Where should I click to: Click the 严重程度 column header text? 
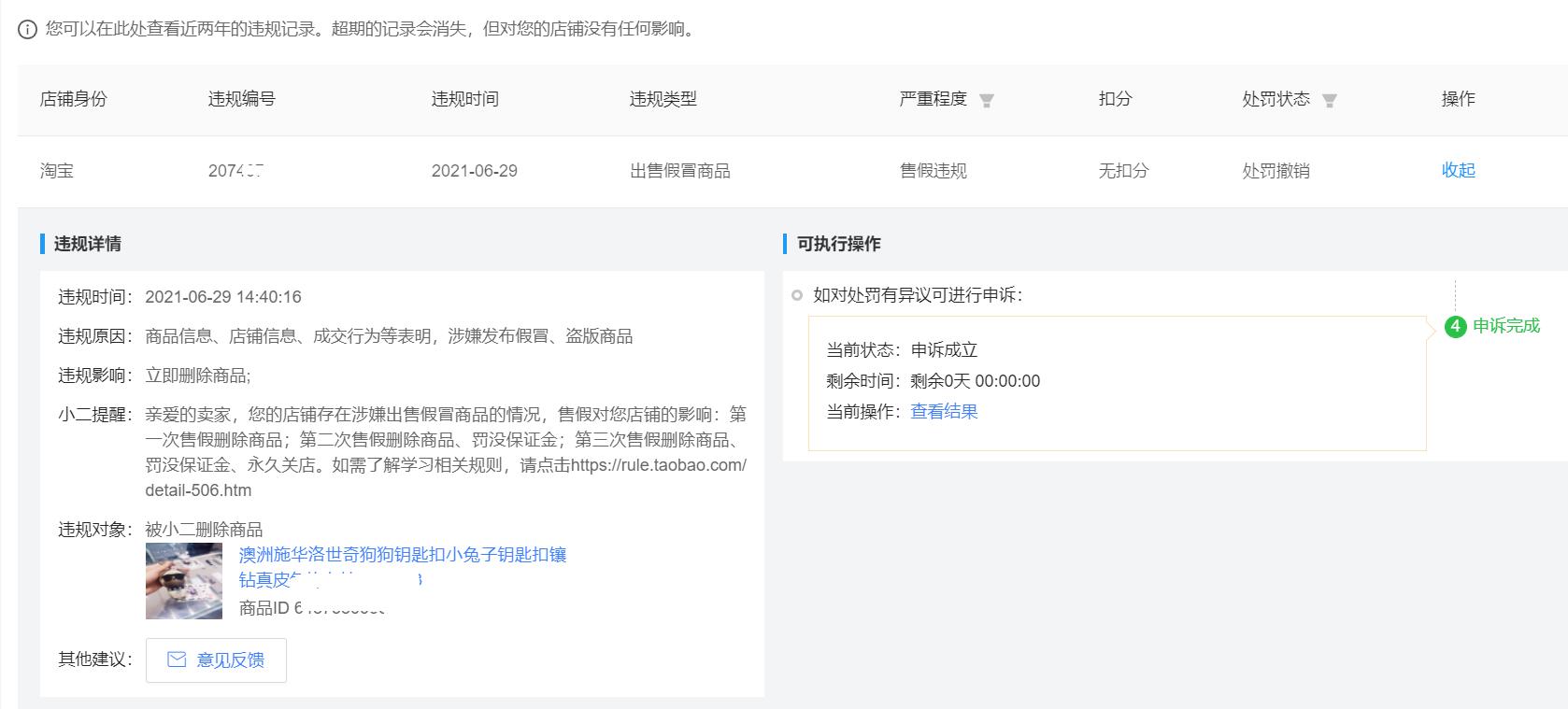pos(933,99)
